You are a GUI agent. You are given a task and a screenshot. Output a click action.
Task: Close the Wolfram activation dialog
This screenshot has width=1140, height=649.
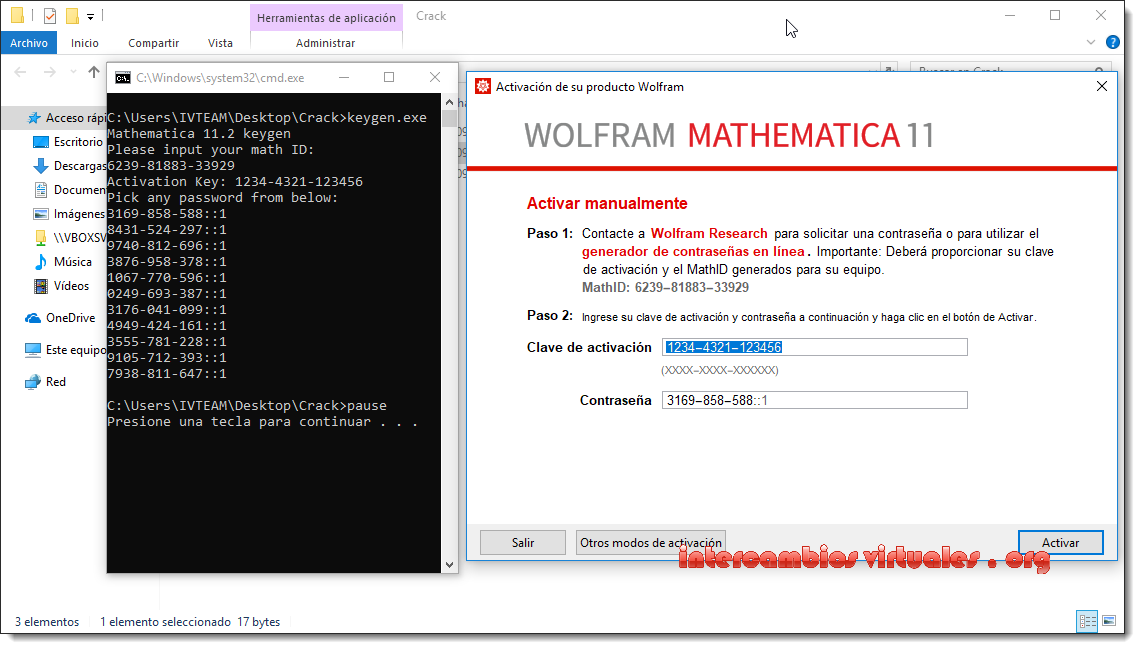(x=1101, y=86)
